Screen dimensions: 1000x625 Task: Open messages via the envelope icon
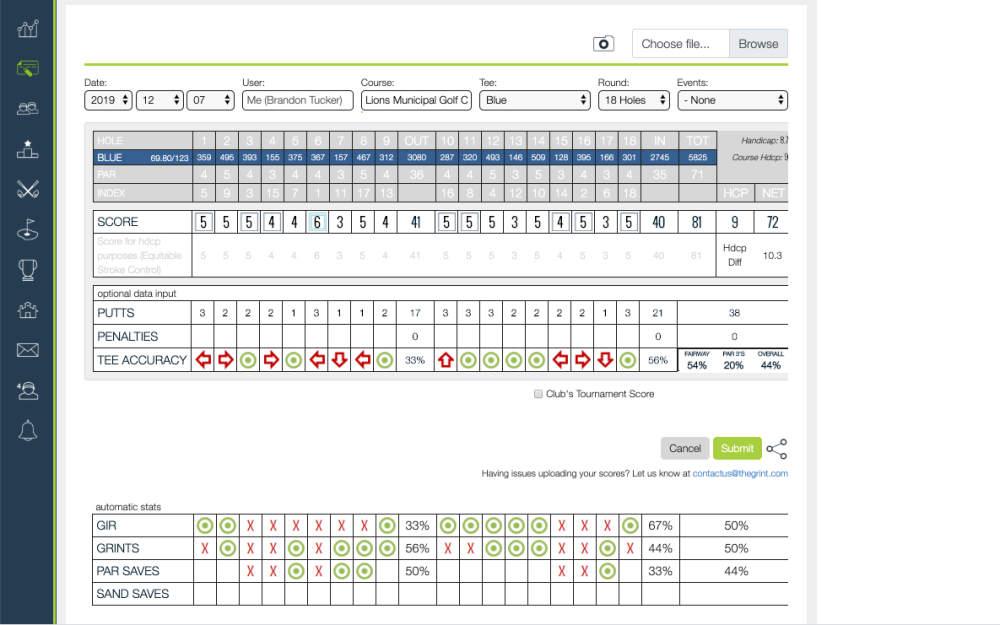point(27,350)
